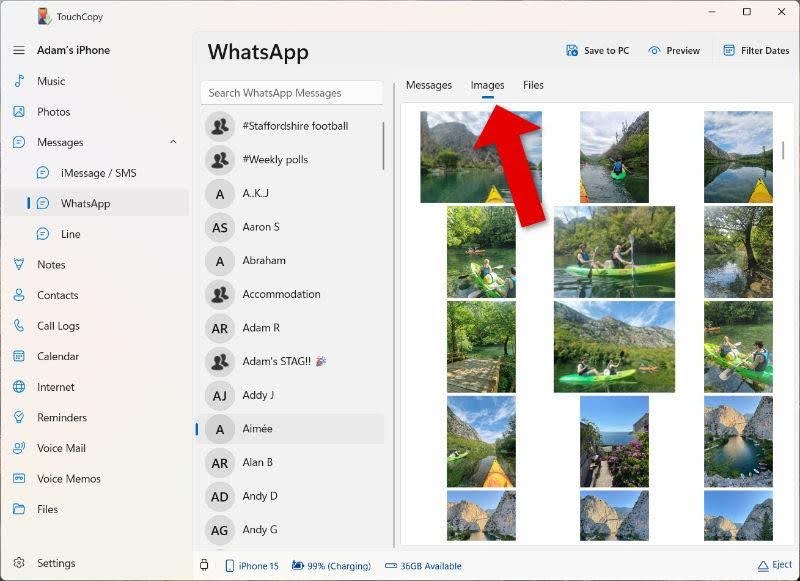The height and width of the screenshot is (581, 800).
Task: Click the Save to PC disk icon
Action: click(x=572, y=50)
